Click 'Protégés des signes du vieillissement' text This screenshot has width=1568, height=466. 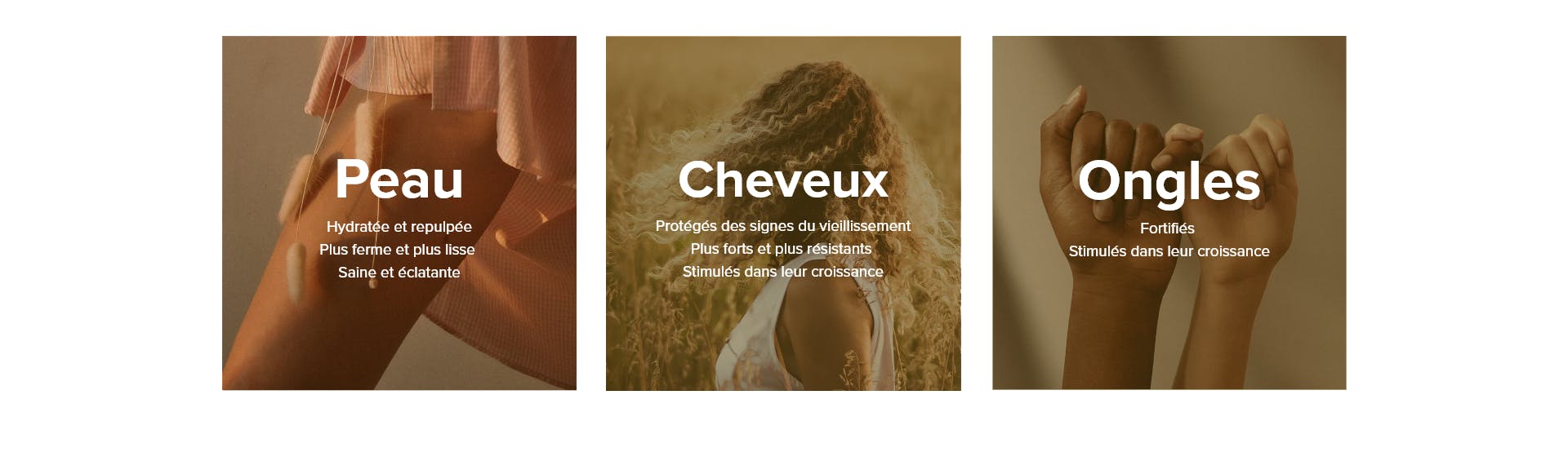pos(782,226)
